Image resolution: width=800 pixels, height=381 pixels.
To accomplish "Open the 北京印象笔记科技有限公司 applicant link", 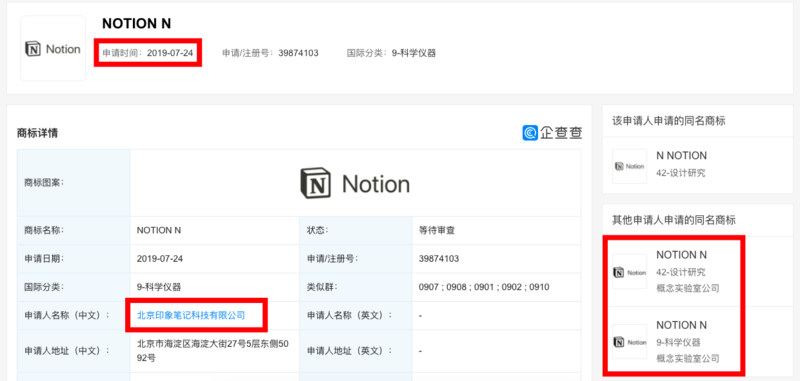I will click(191, 315).
